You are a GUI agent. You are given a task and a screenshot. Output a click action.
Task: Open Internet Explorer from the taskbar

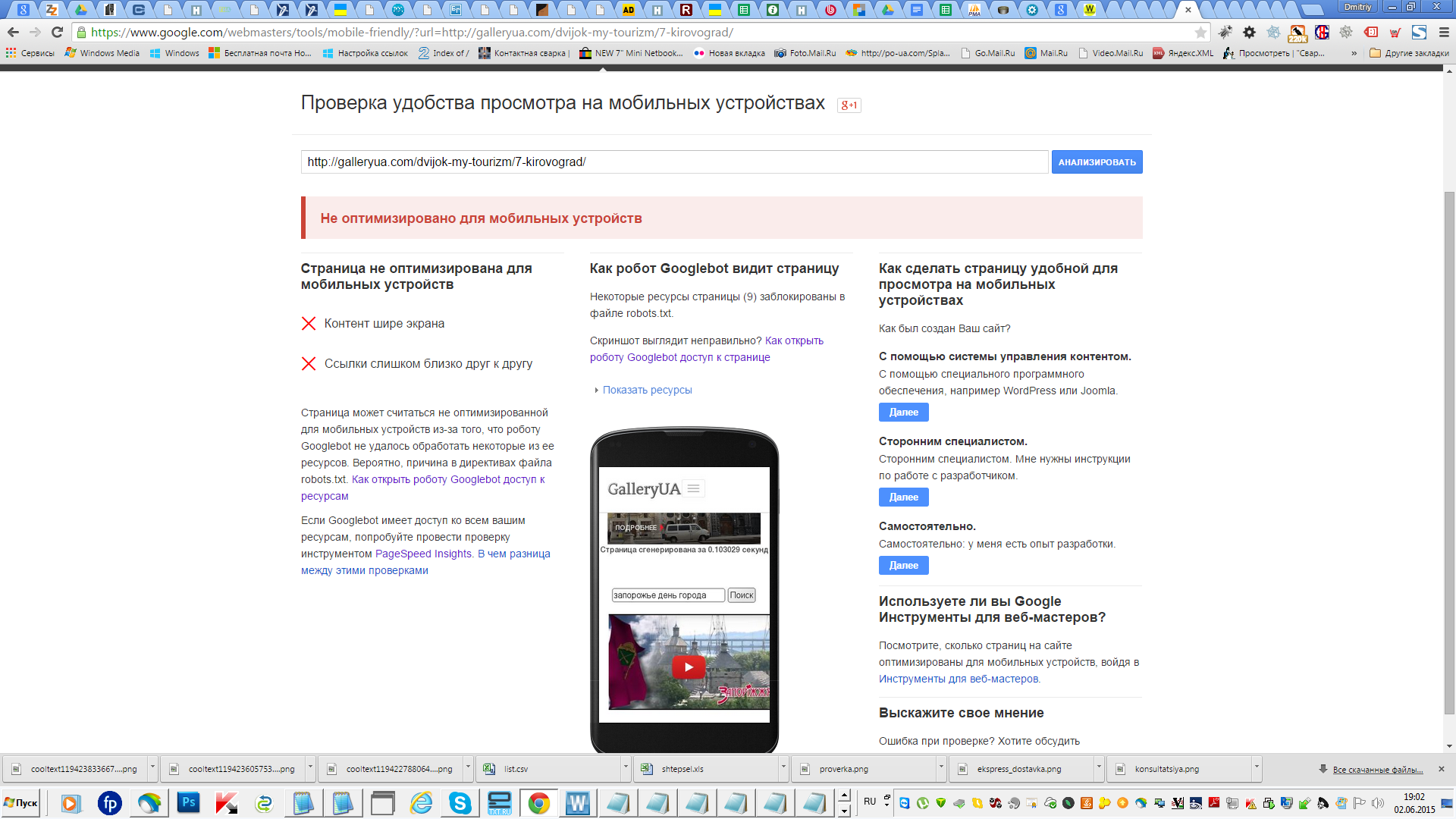click(x=421, y=802)
